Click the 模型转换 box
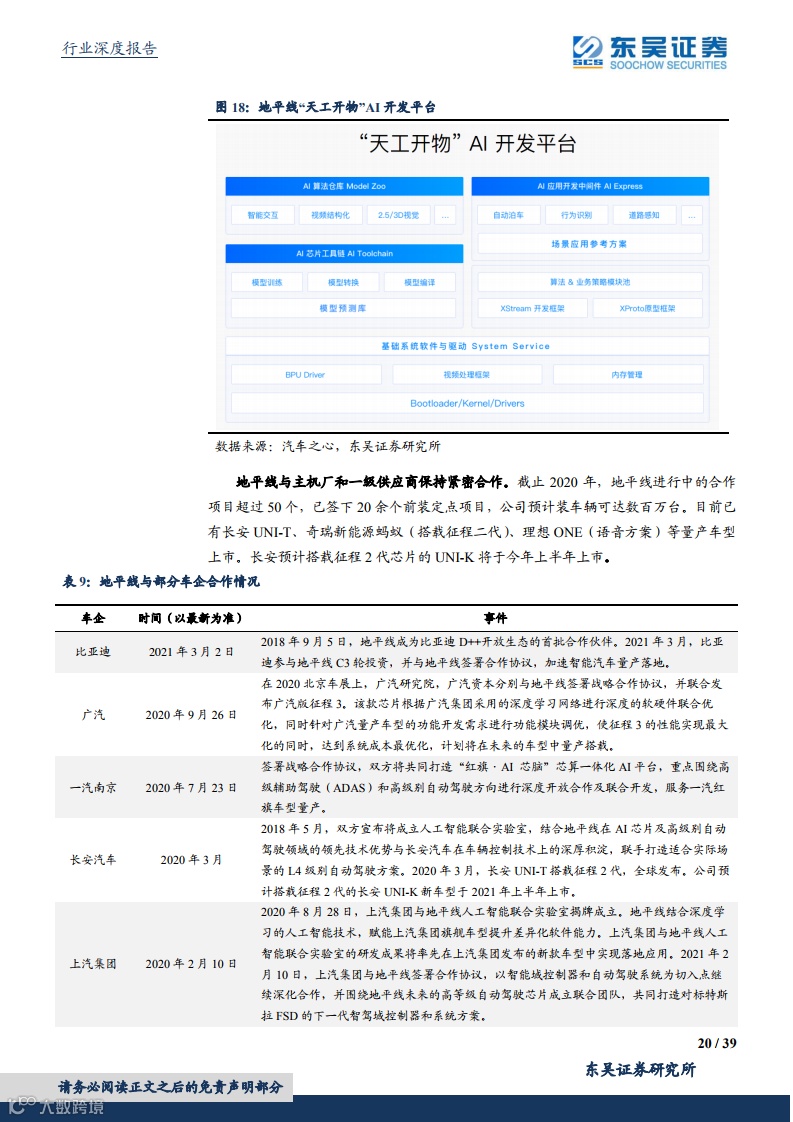This screenshot has width=793, height=1122. point(343,283)
